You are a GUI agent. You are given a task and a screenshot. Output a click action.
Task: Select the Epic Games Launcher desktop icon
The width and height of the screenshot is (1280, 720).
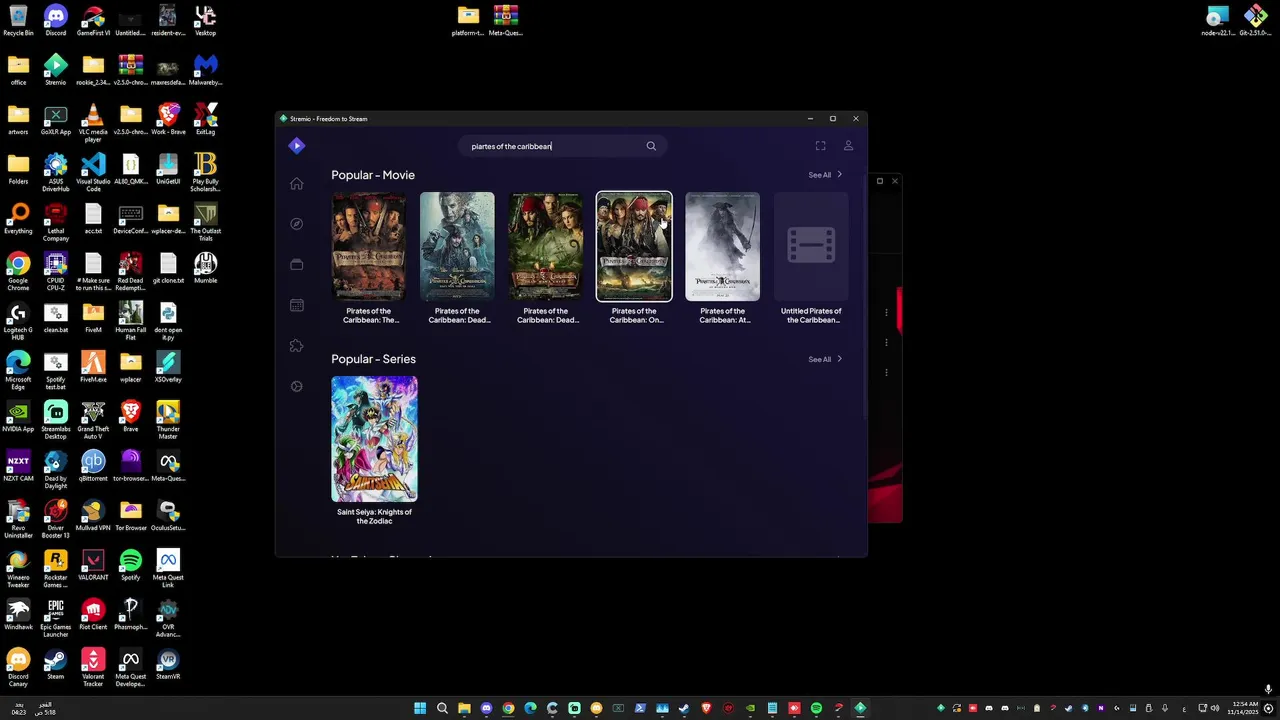(x=56, y=618)
